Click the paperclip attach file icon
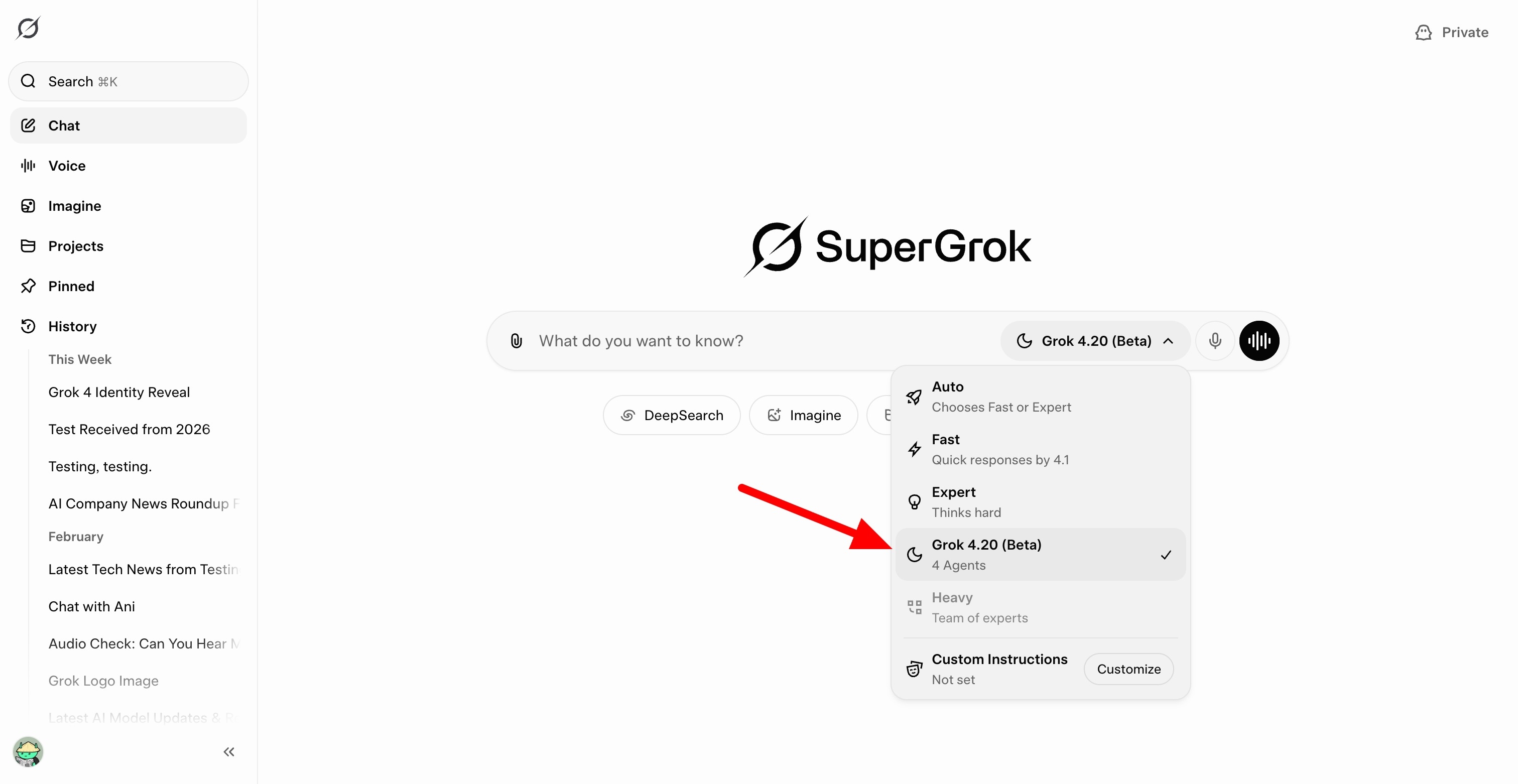The image size is (1518, 784). 516,341
